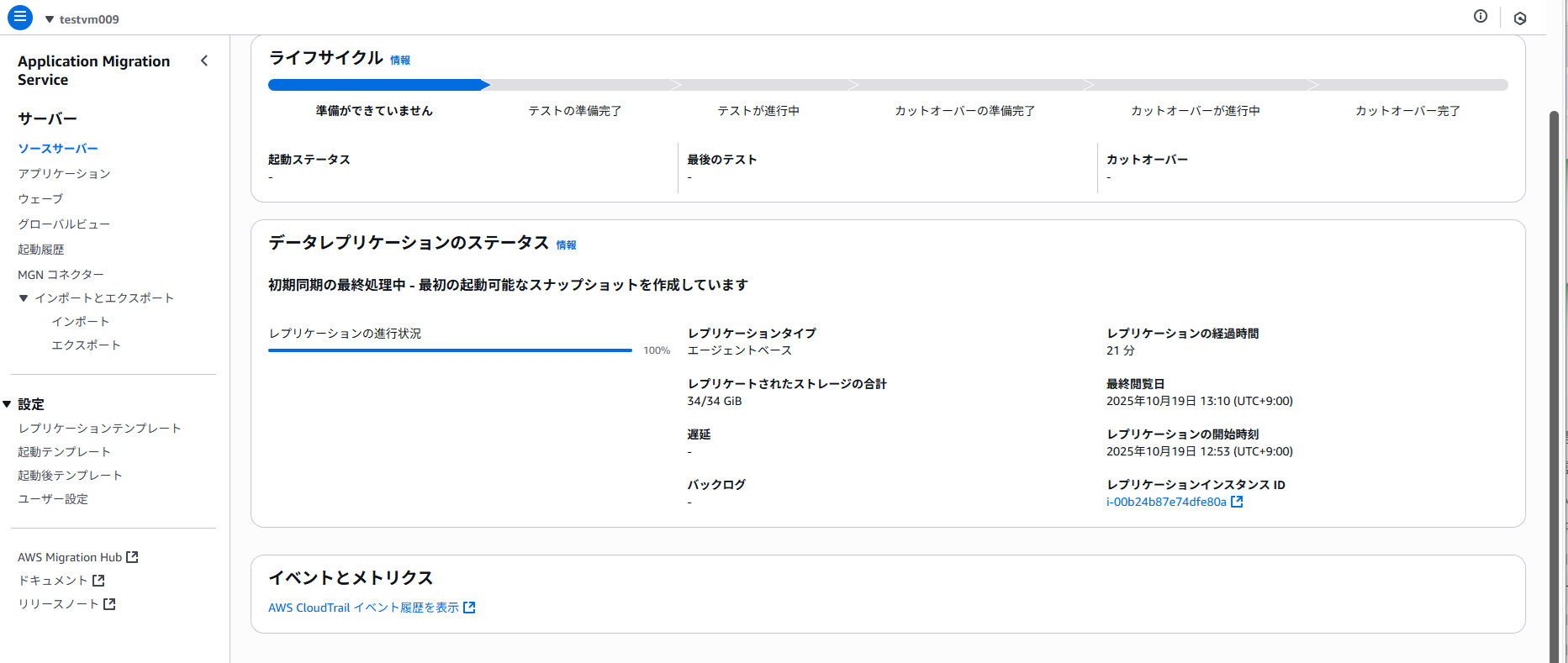Open ウェーブ in the sidebar
Image resolution: width=1568 pixels, height=663 pixels.
(40, 199)
